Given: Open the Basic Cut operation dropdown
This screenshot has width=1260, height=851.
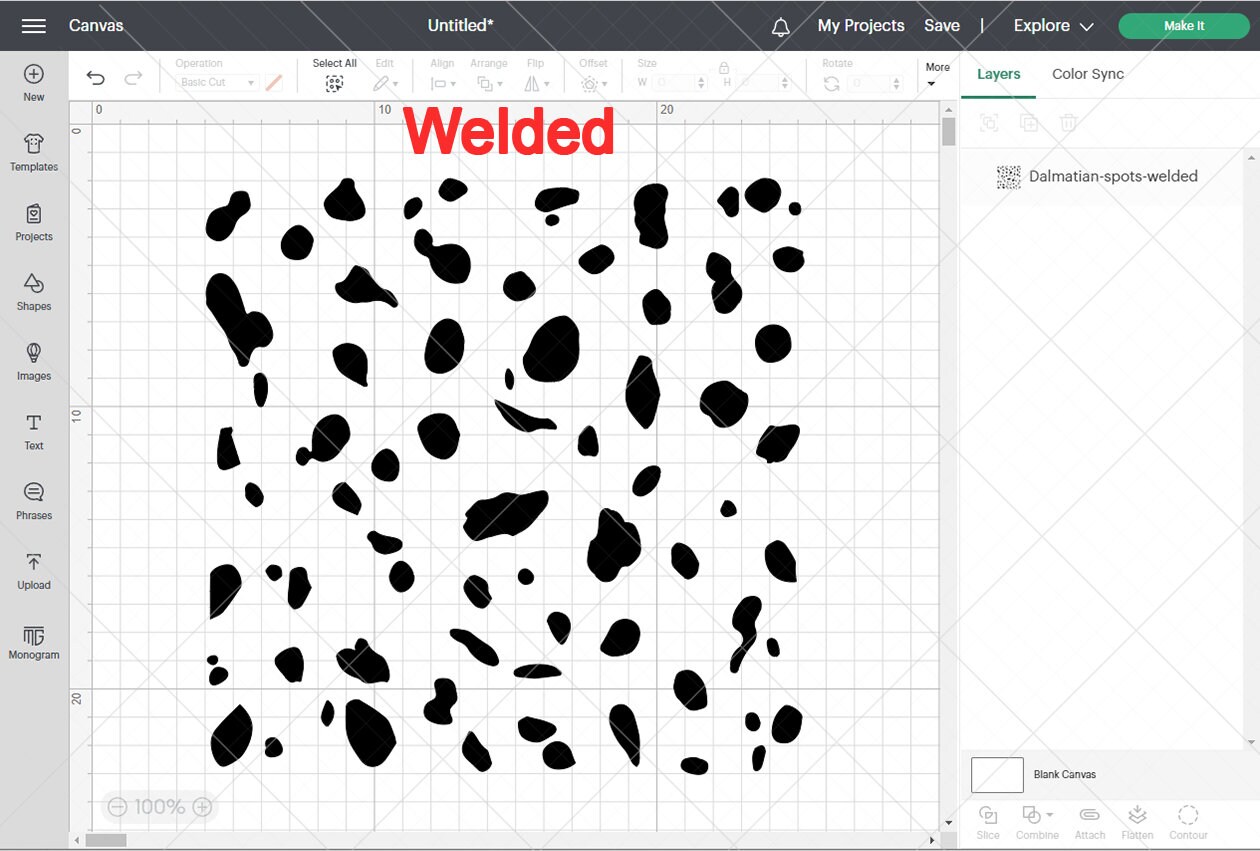Looking at the screenshot, I should click(x=217, y=82).
